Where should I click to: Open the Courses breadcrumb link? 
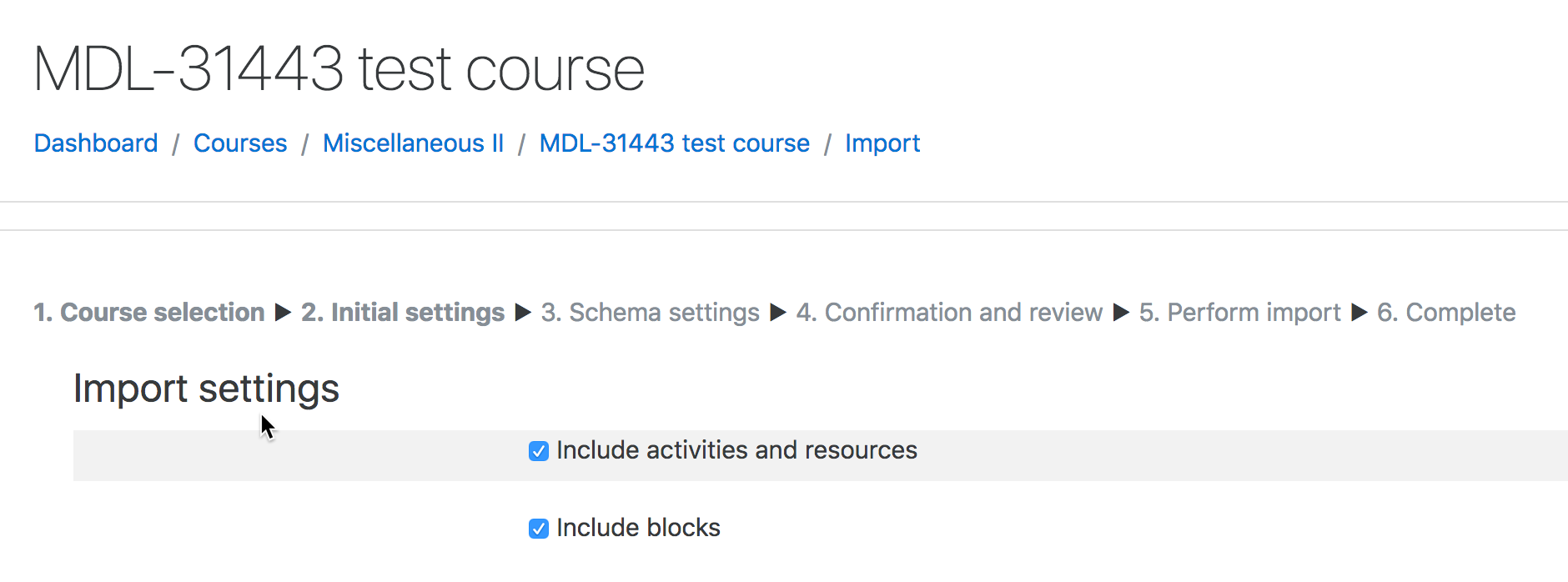240,143
